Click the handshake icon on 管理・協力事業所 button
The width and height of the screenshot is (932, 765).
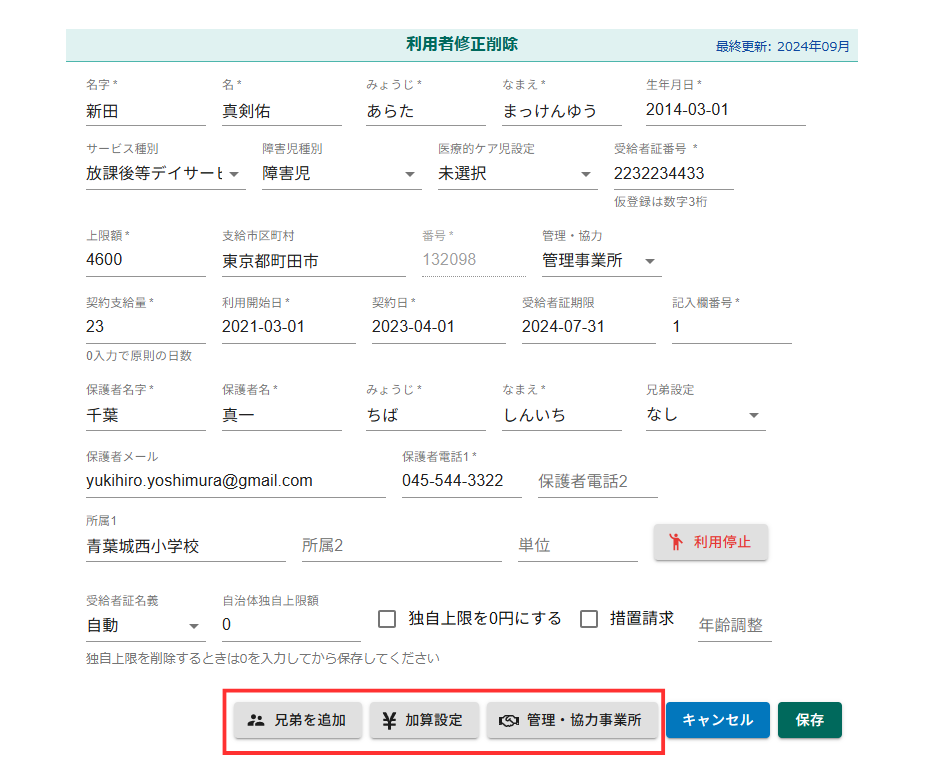tap(509, 720)
